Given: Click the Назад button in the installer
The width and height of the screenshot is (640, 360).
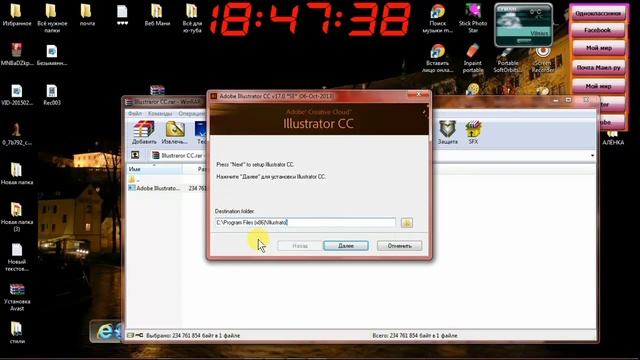Looking at the screenshot, I should (300, 246).
